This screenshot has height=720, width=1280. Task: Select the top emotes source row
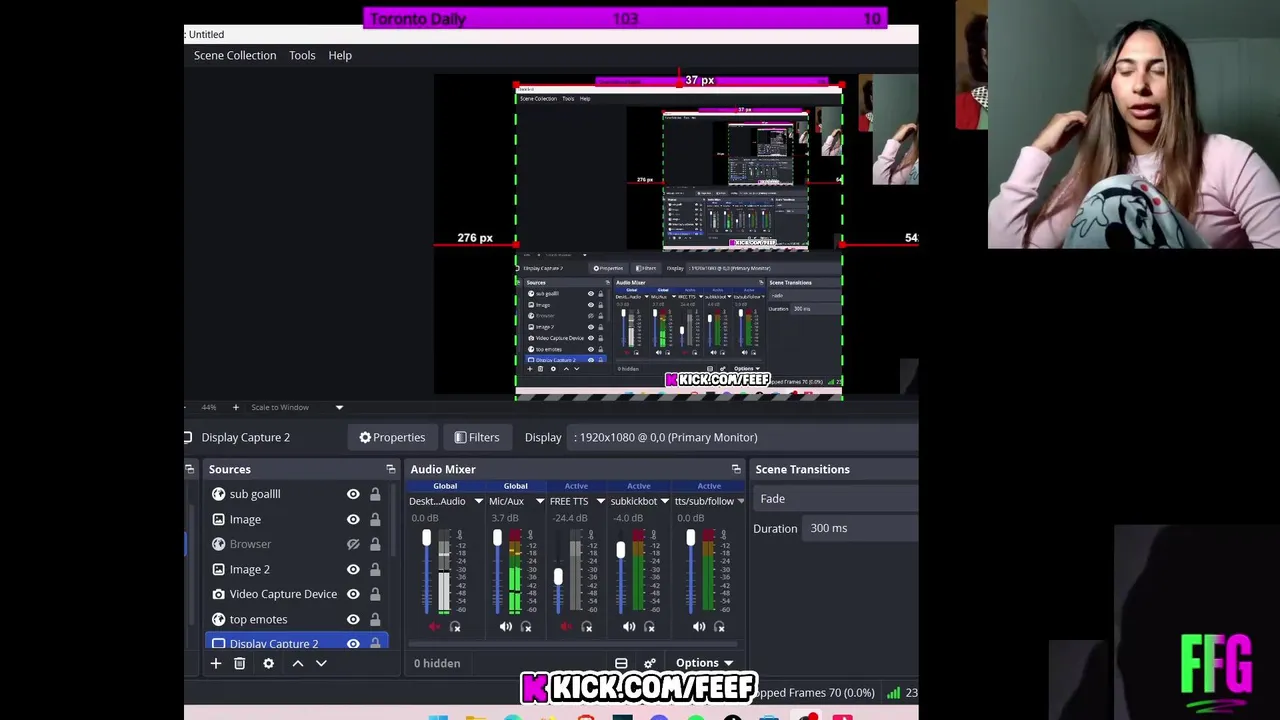[296, 619]
